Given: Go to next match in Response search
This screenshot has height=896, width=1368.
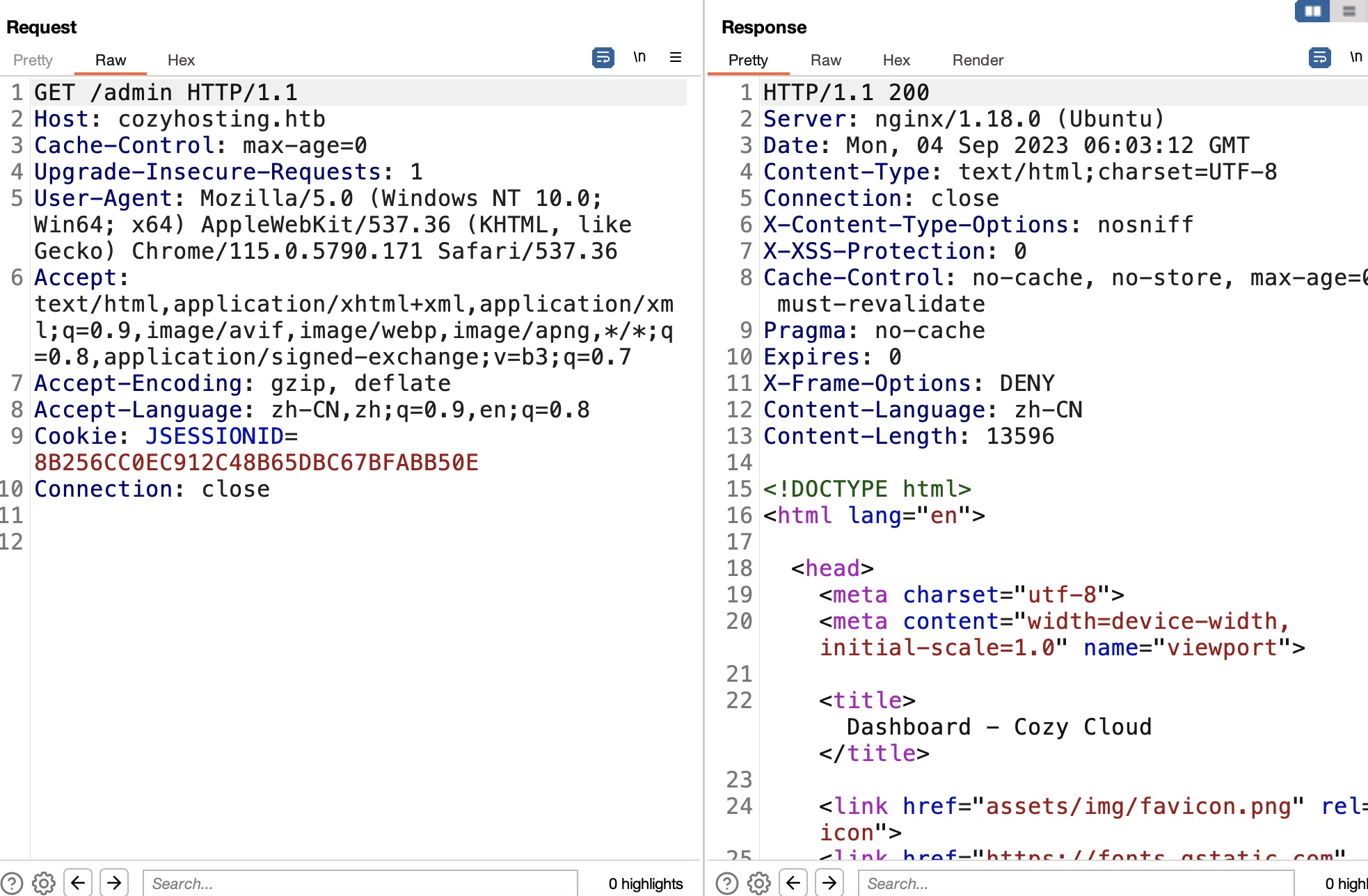Looking at the screenshot, I should 829,883.
